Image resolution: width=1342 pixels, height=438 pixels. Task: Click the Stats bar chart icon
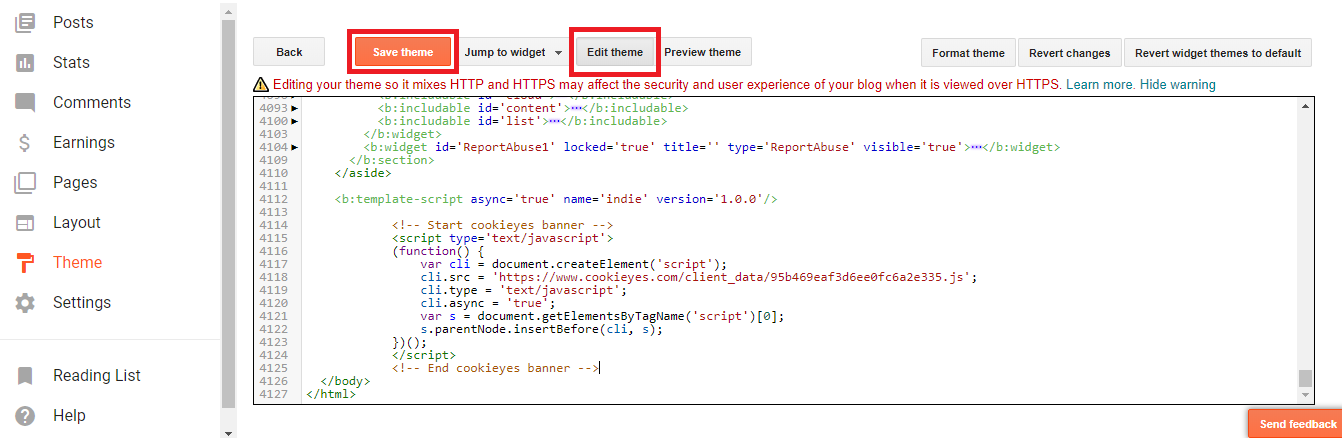[x=25, y=62]
